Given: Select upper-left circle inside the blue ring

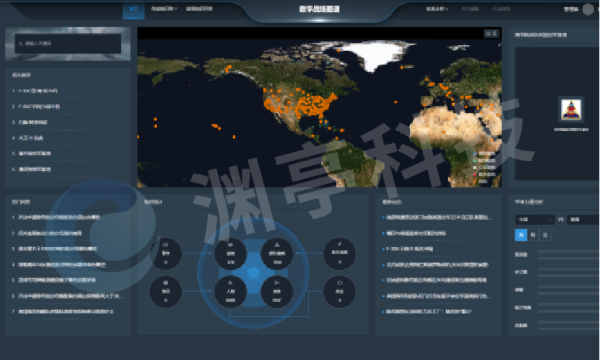Looking at the screenshot, I should [x=230, y=253].
